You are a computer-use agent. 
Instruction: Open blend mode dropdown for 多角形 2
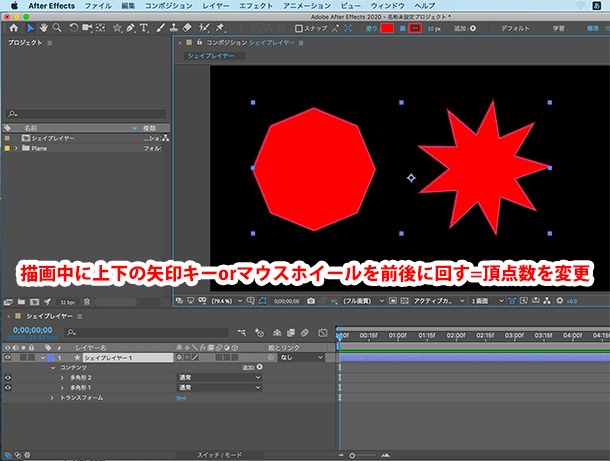219,378
